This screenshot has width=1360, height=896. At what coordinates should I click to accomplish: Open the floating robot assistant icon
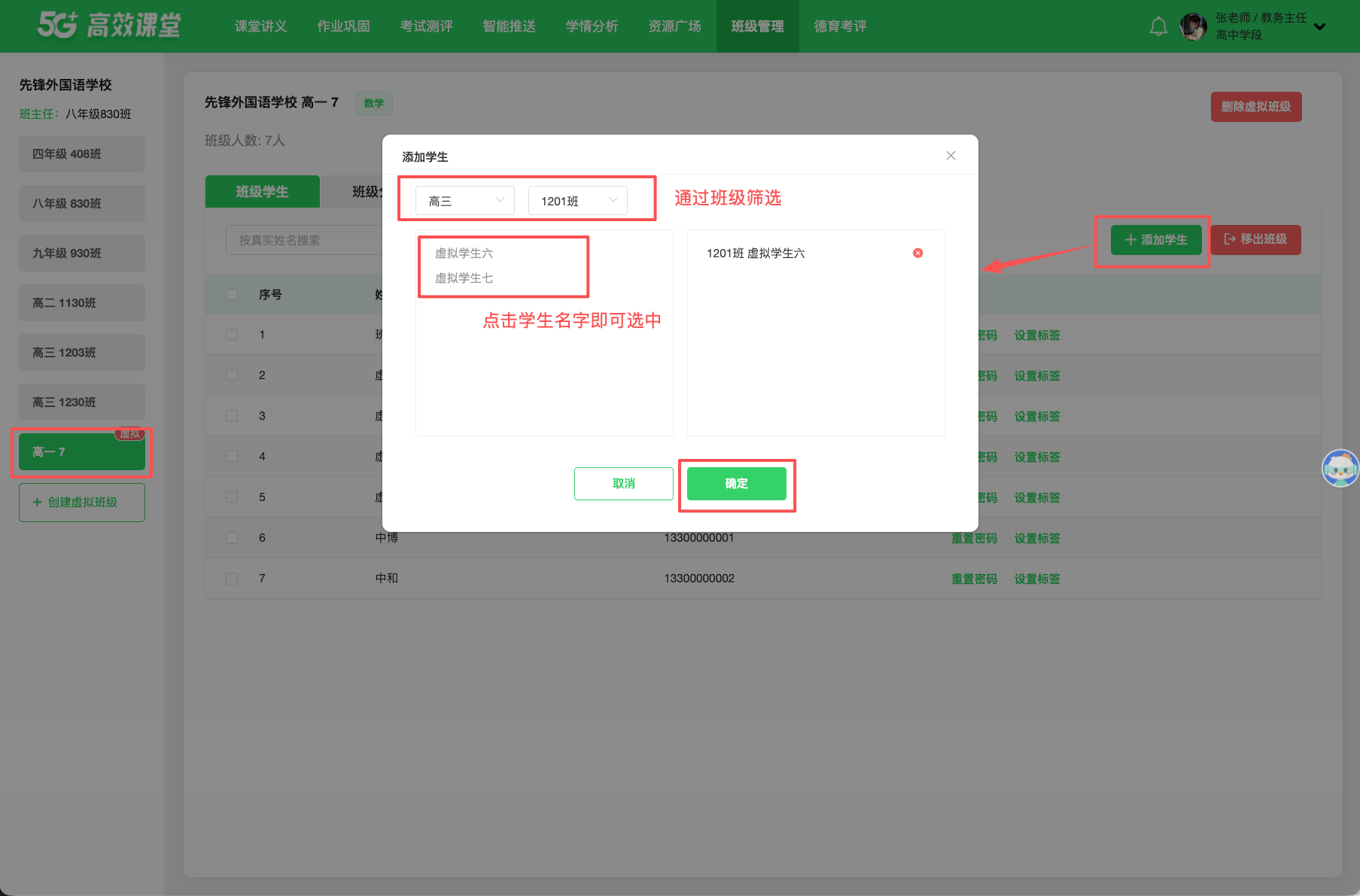click(x=1340, y=468)
